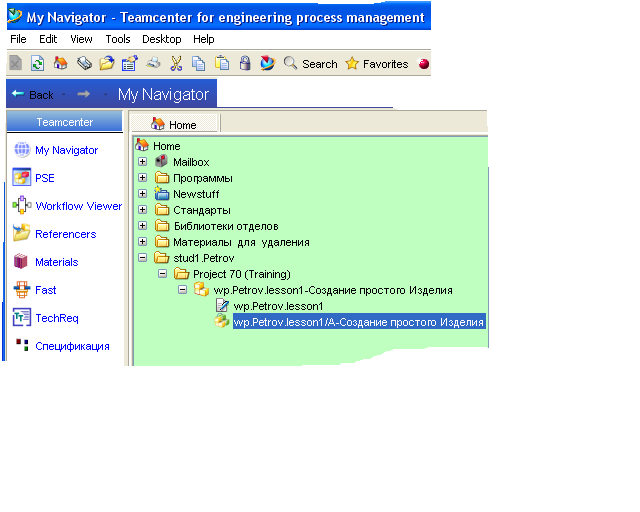Click the Paste toolbar icon
The width and height of the screenshot is (640, 512).
(x=222, y=63)
